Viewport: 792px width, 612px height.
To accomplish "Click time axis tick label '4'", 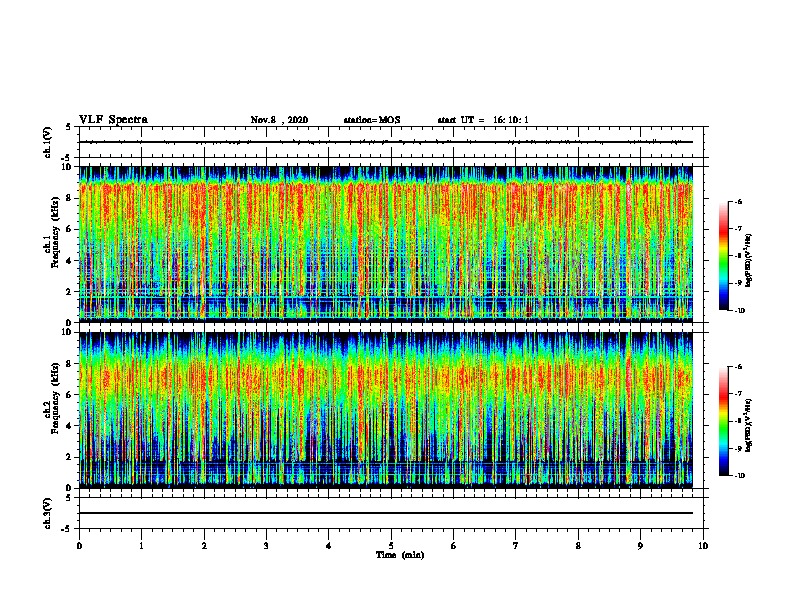I will coord(329,546).
